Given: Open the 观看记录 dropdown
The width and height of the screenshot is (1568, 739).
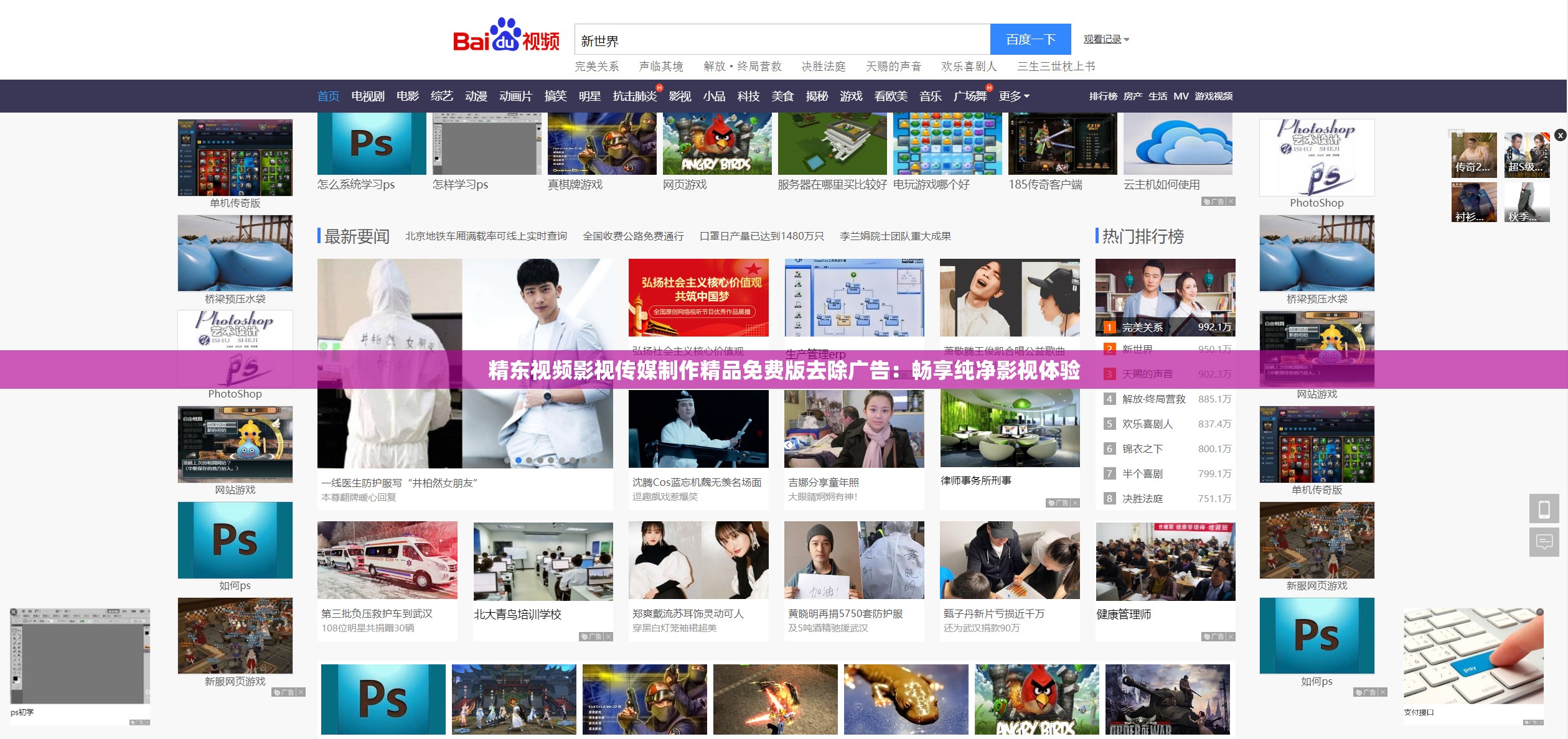Looking at the screenshot, I should [x=1106, y=39].
